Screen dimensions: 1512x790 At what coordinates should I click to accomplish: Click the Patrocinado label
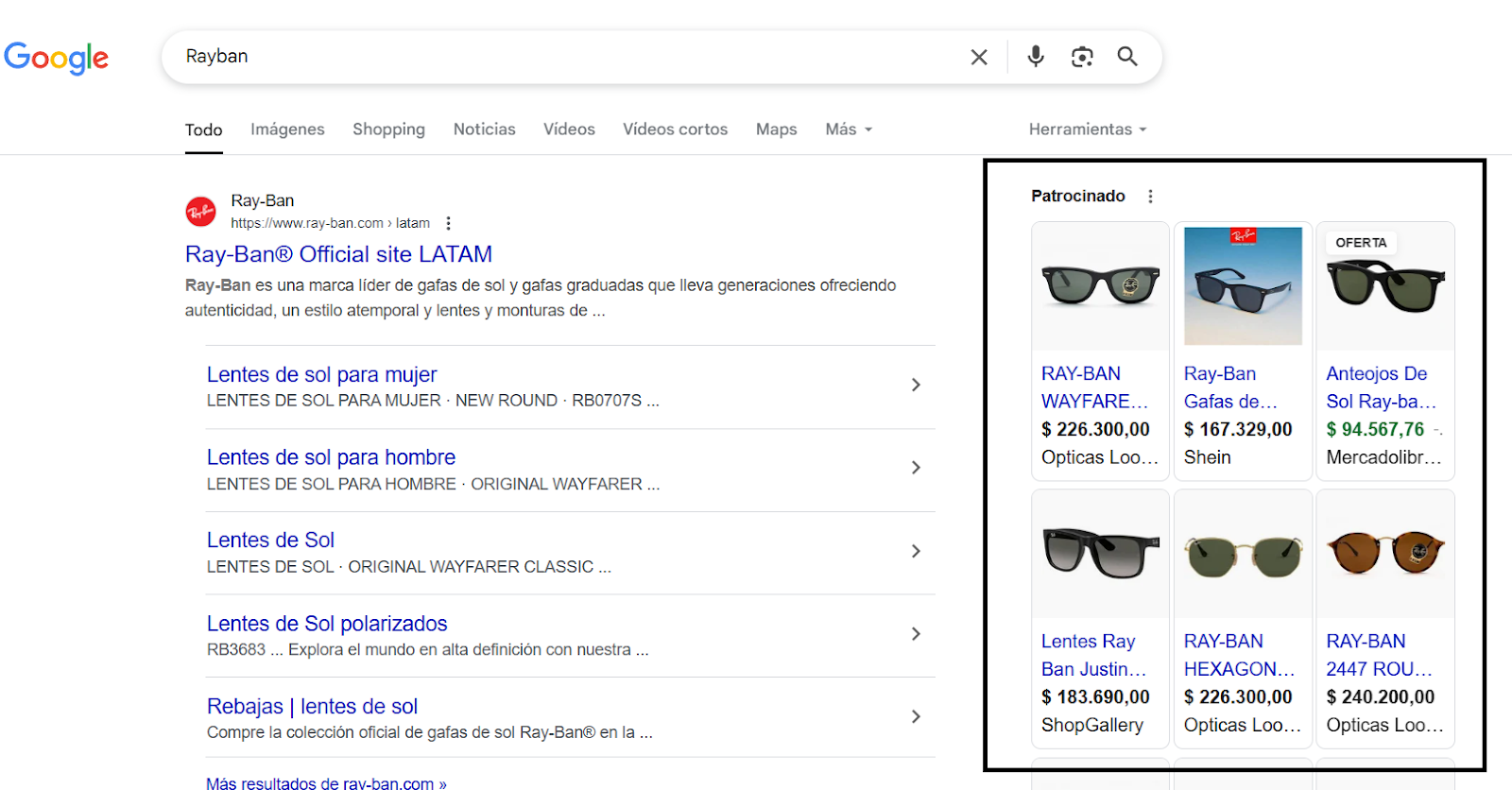[x=1078, y=197]
